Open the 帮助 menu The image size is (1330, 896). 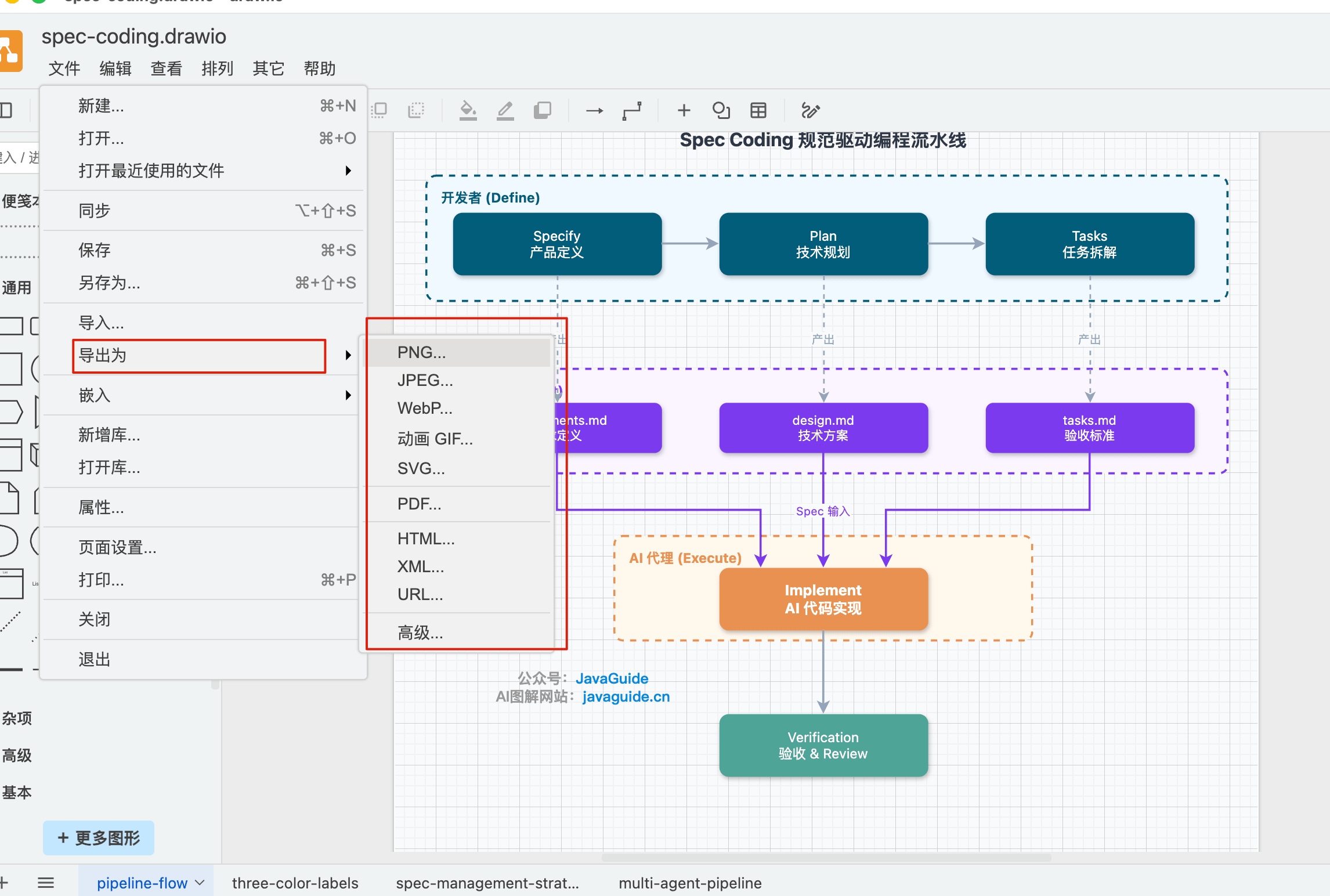(320, 68)
